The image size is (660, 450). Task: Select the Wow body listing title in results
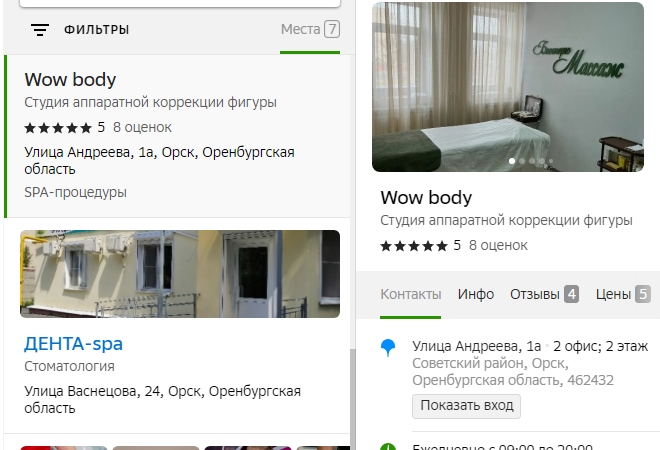tap(70, 80)
